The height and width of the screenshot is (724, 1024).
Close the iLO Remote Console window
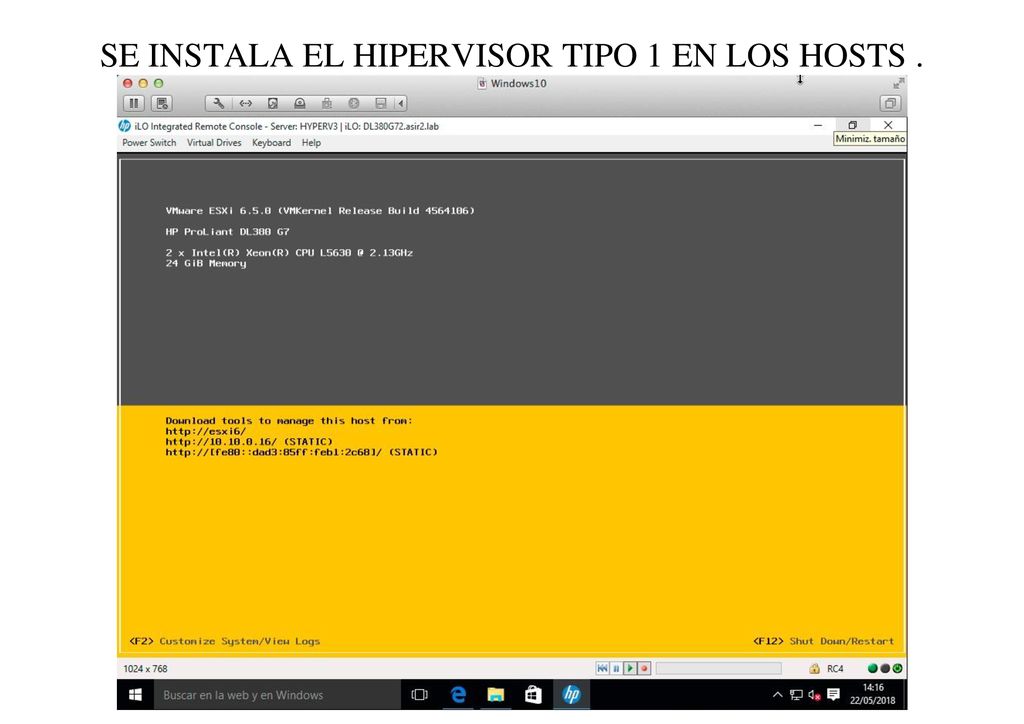click(888, 125)
